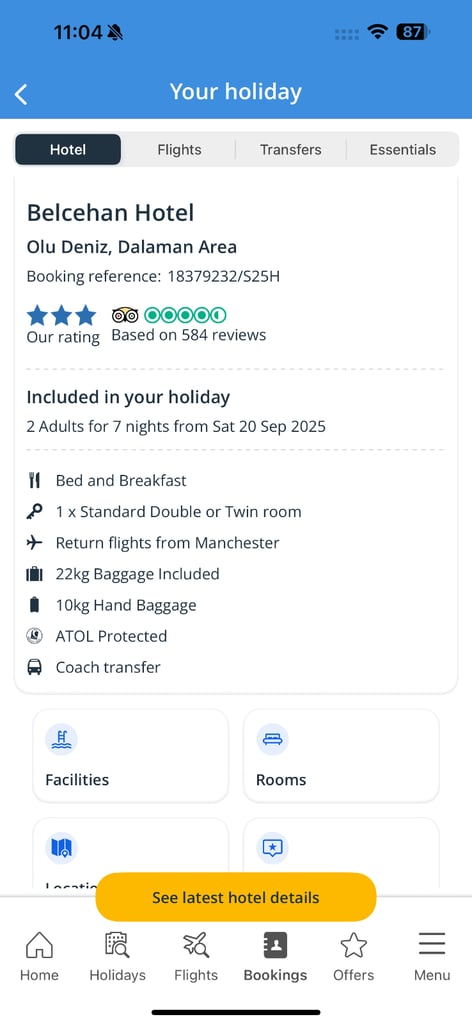The image size is (472, 1024).
Task: Tap the Belcehan Hotel title
Action: point(110,213)
